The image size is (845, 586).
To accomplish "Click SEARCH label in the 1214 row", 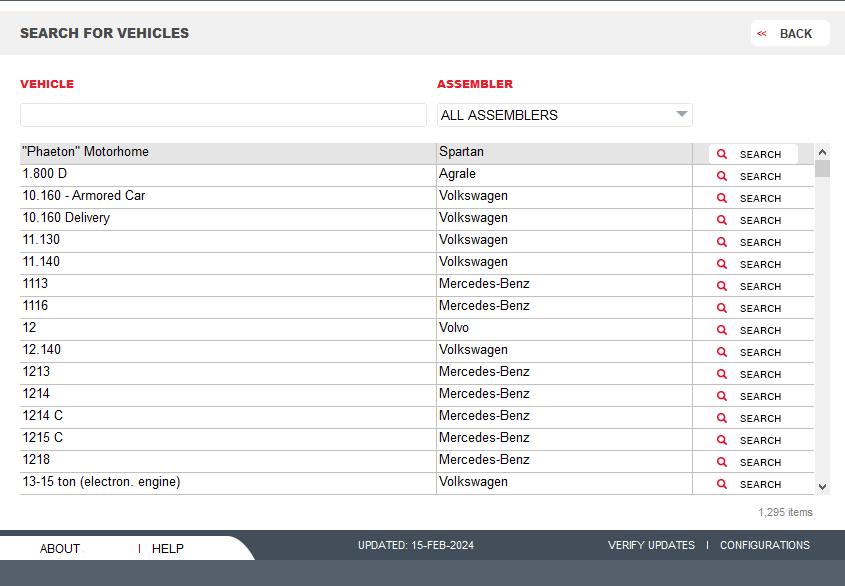I will [760, 396].
